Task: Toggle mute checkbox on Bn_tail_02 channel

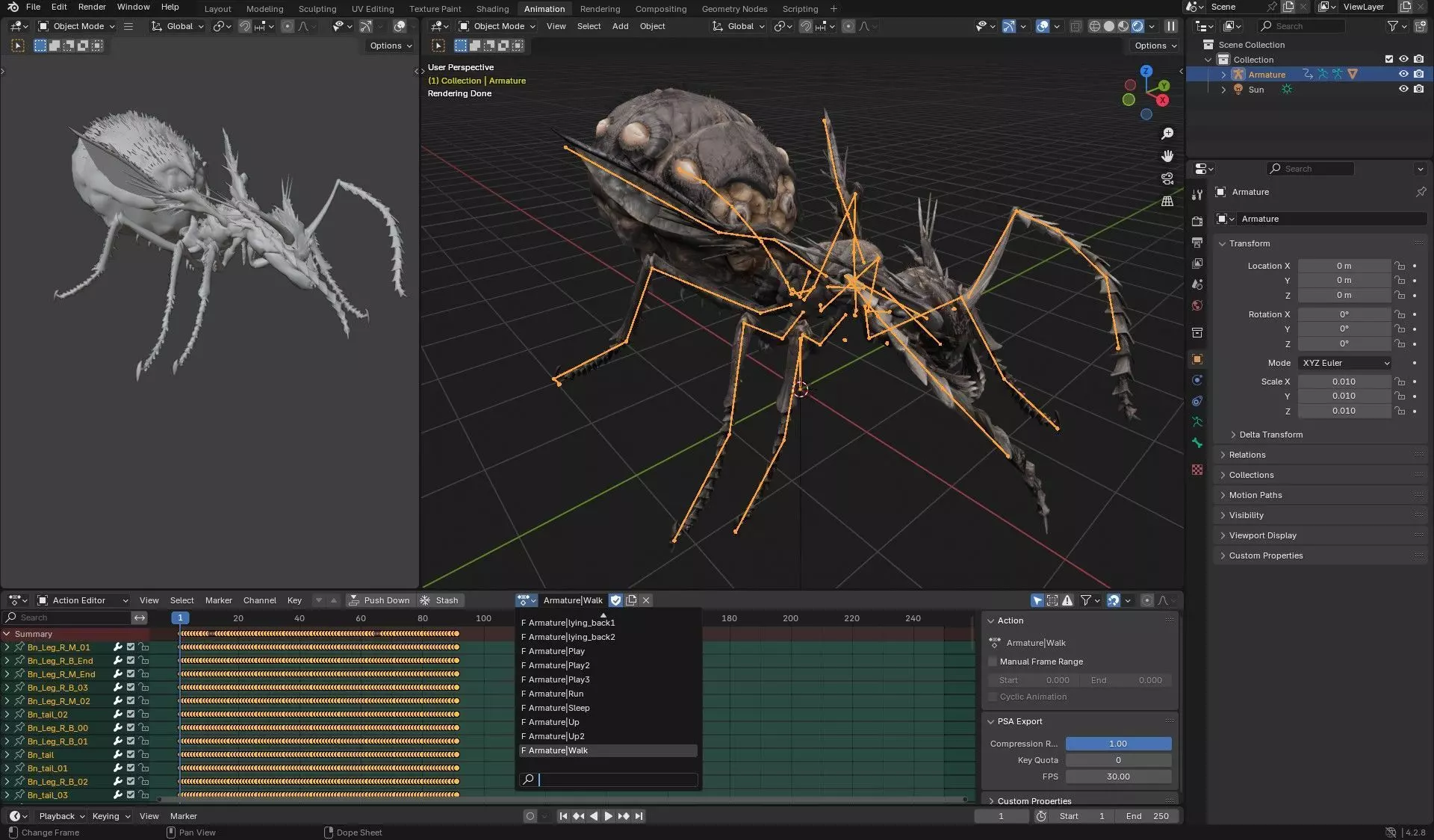Action: tap(131, 715)
